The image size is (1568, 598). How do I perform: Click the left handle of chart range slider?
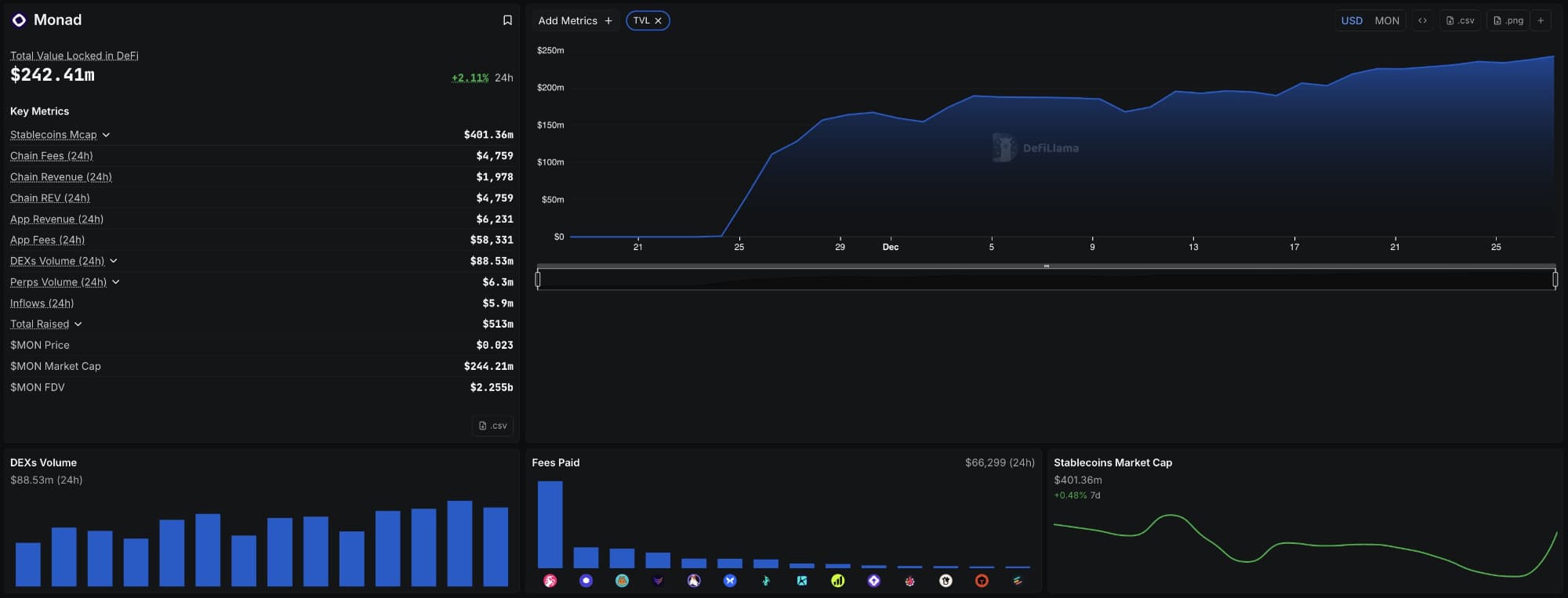pos(538,279)
